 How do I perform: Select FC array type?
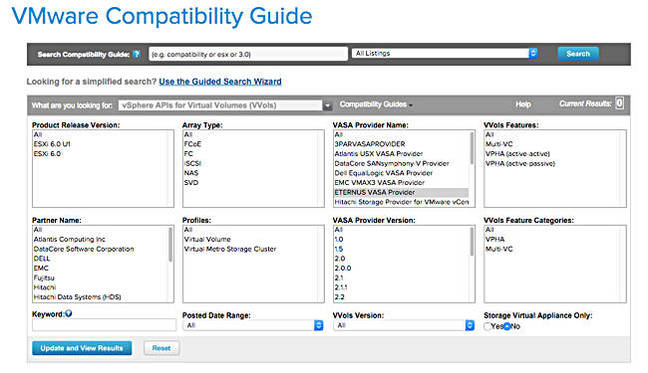click(188, 154)
